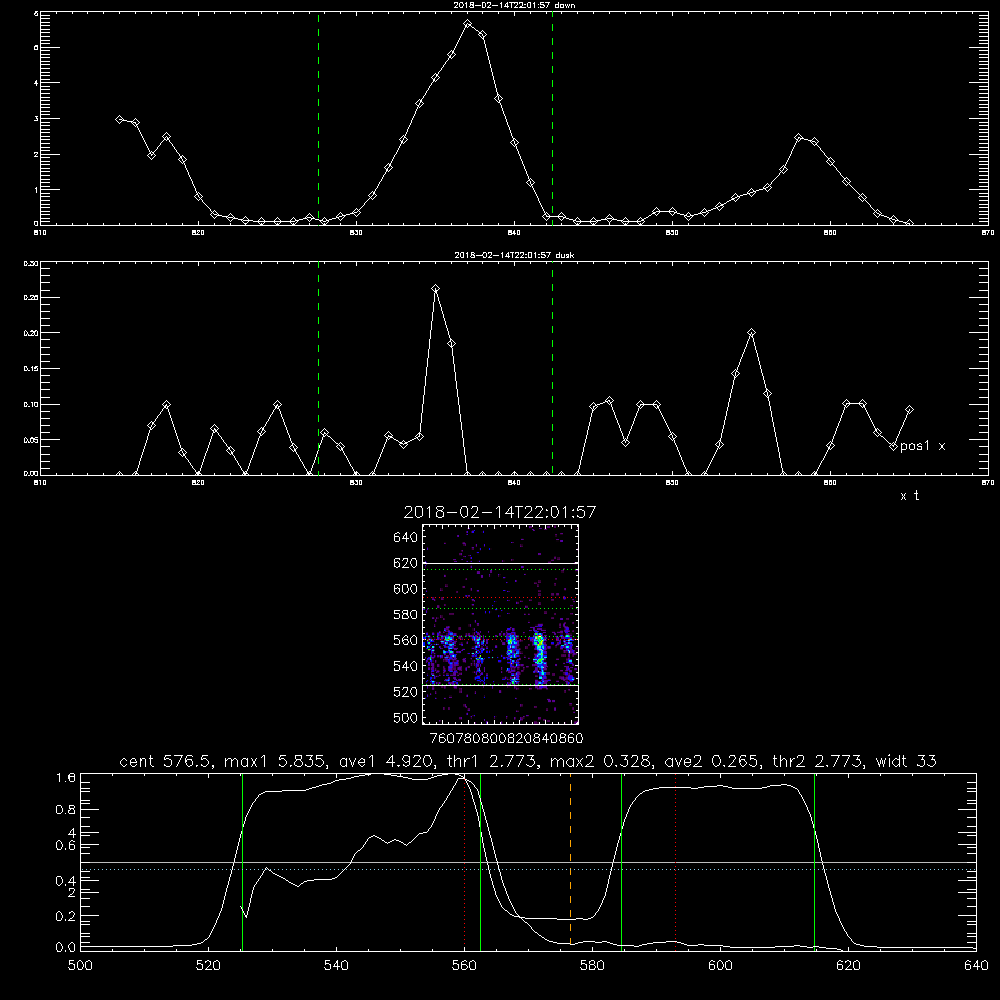This screenshot has width=1000, height=1000.
Task: Click the '640' label on bottom plot x-axis
Action: click(x=976, y=966)
